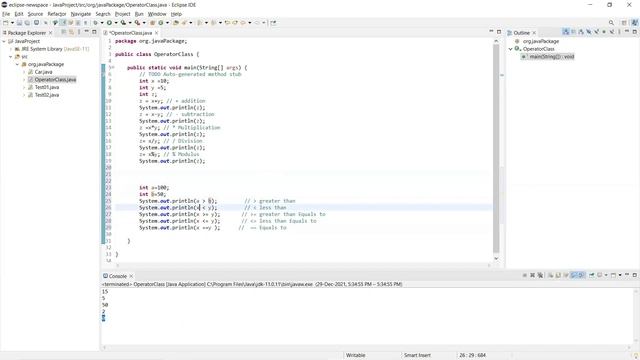
Task: Terminate console with the stop square icon
Action: tap(524, 276)
